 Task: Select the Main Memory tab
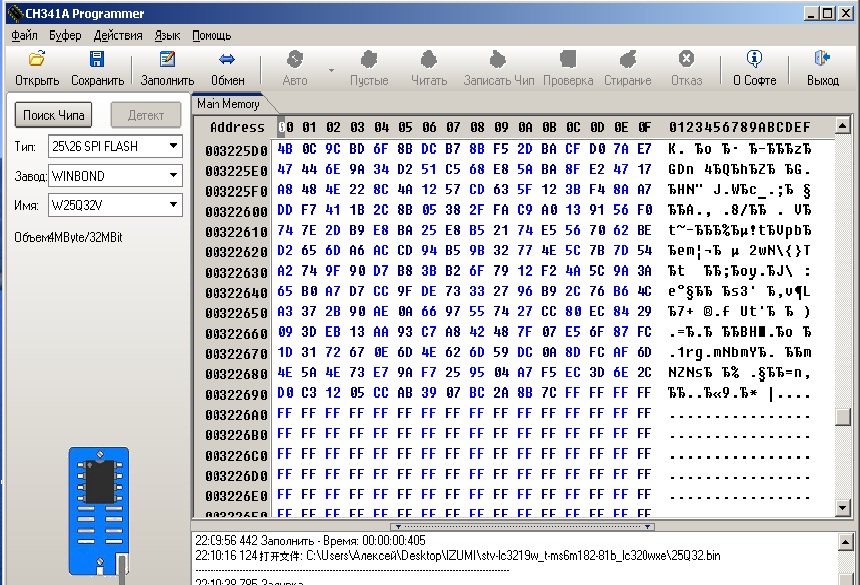pos(228,104)
